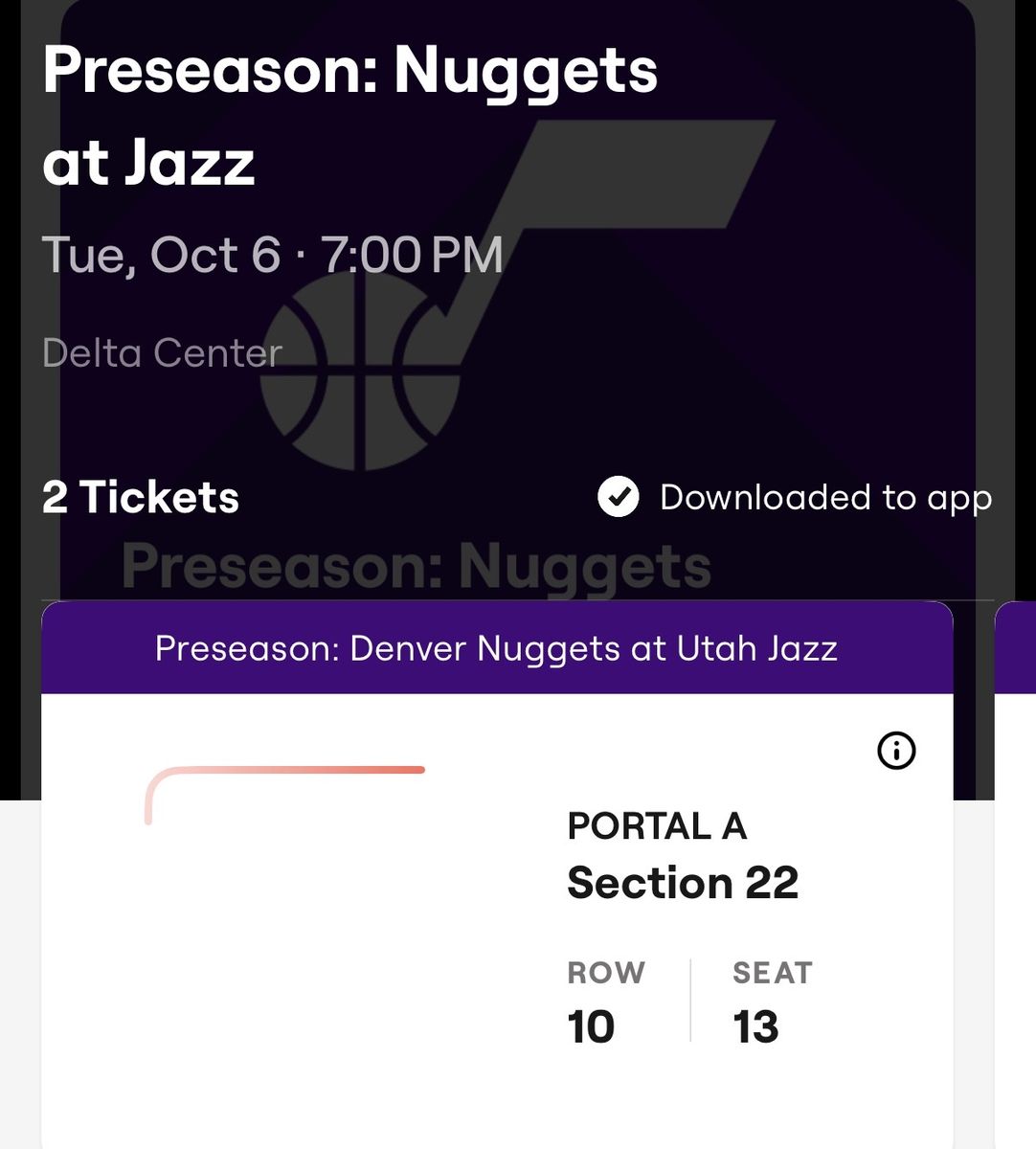Tap the ROW 10 value
Screen dimensions: 1036x1149
591,1027
